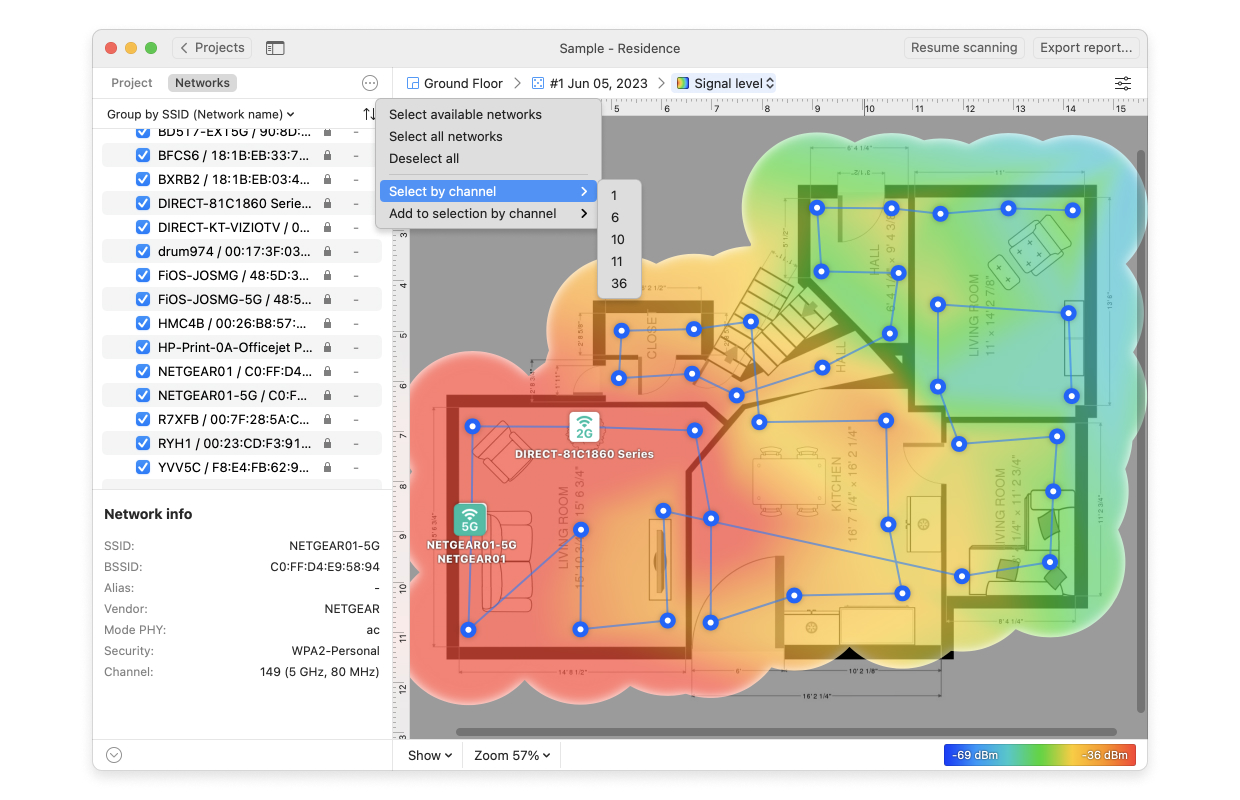Uncheck the DIRECT-KT-VIZIOTV checkbox
Image resolution: width=1240 pixels, height=800 pixels.
point(142,227)
